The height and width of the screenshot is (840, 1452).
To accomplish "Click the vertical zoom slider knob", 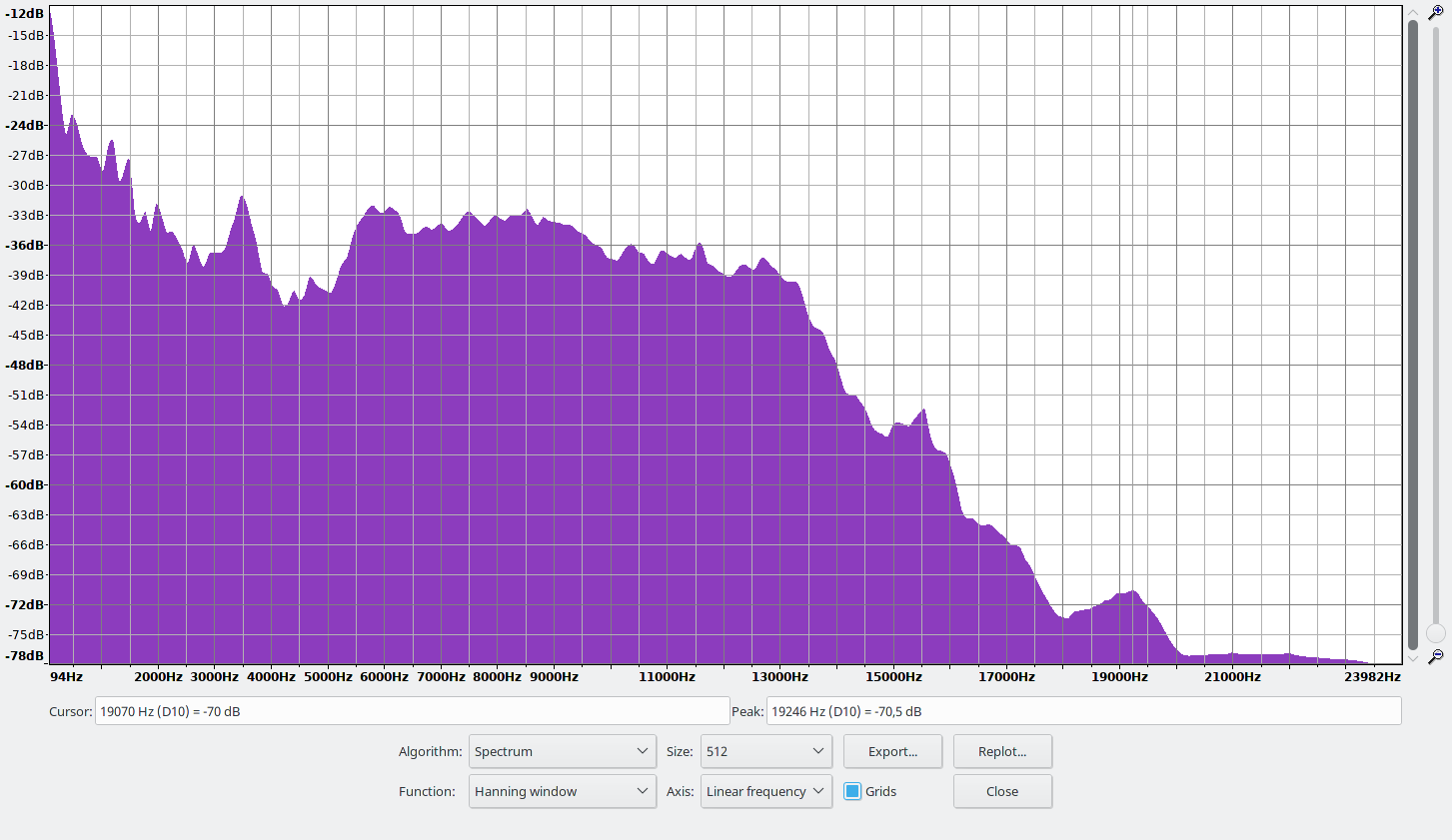I will coord(1436,633).
